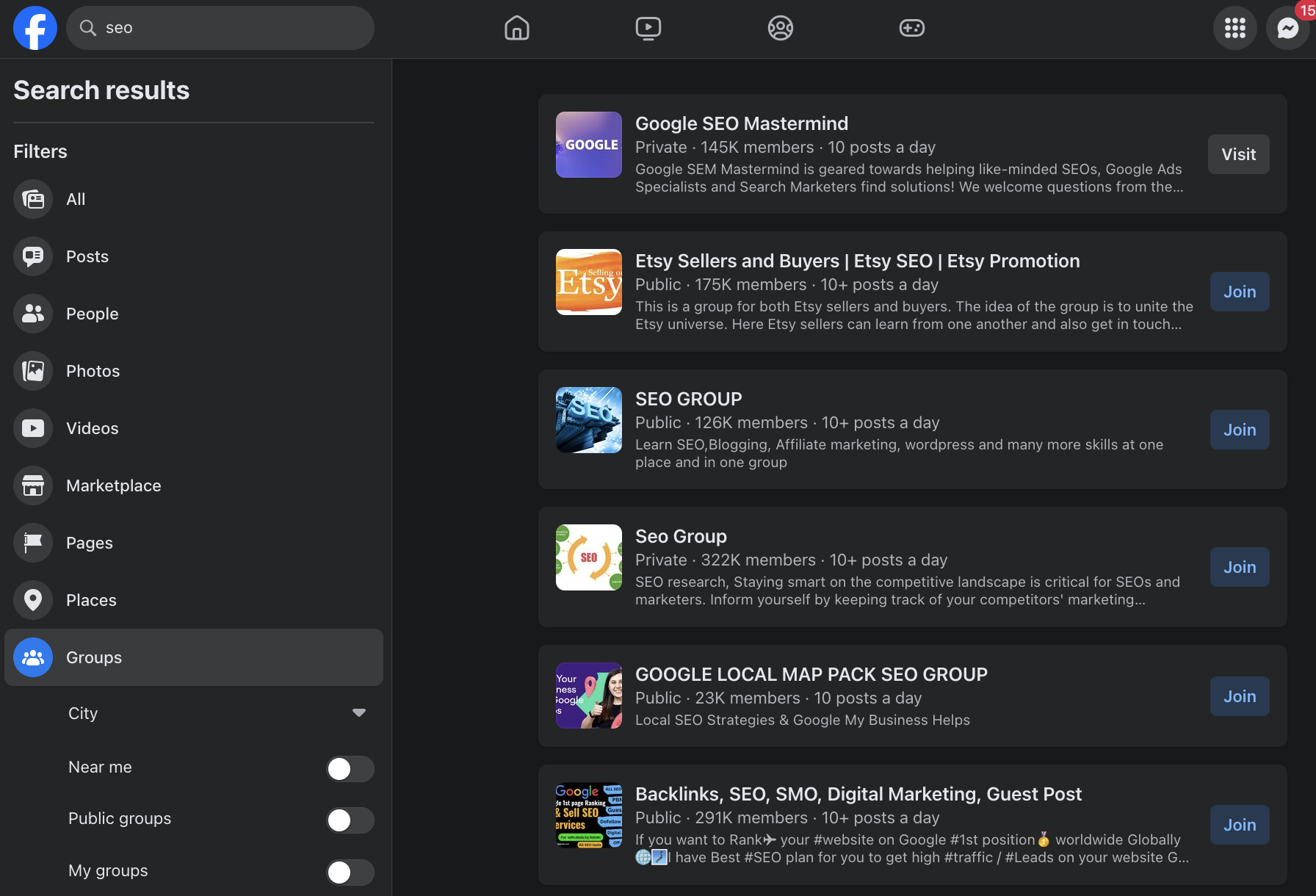Viewport: 1316px width, 896px height.
Task: Join the Etsy Sellers and Buyers group
Action: click(x=1239, y=292)
